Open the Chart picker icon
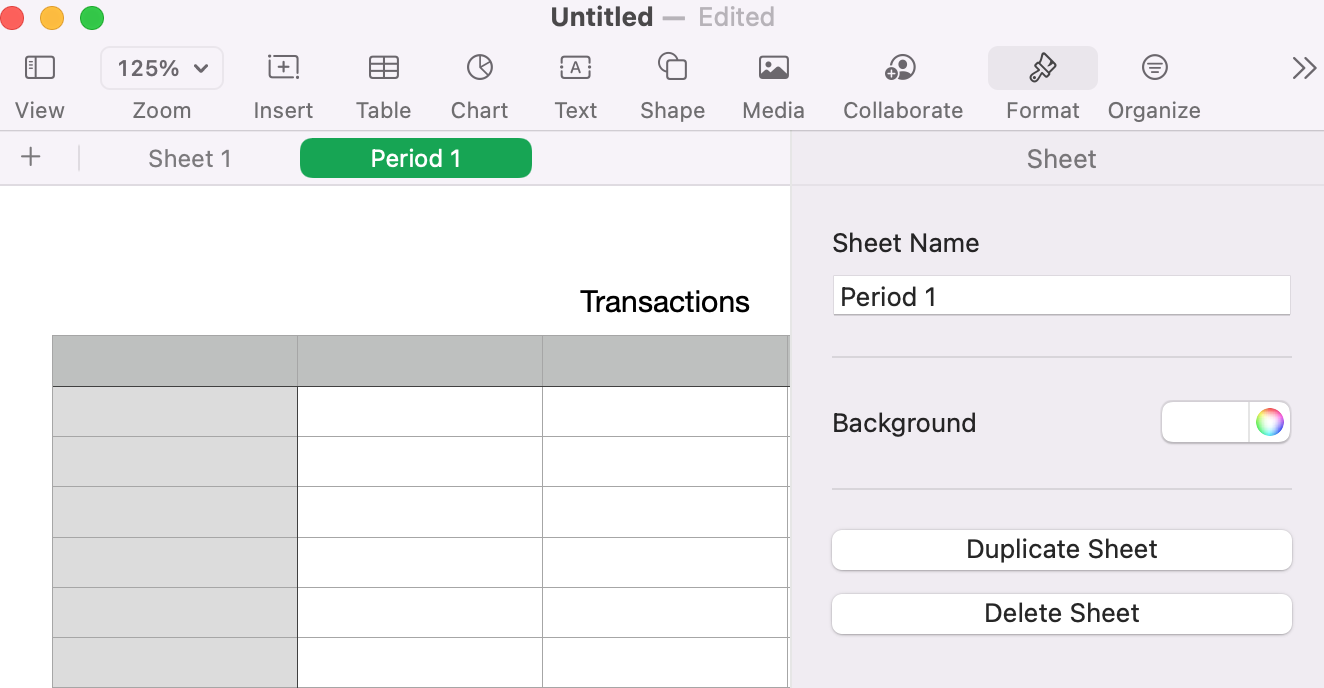The height and width of the screenshot is (688, 1324). coord(479,68)
